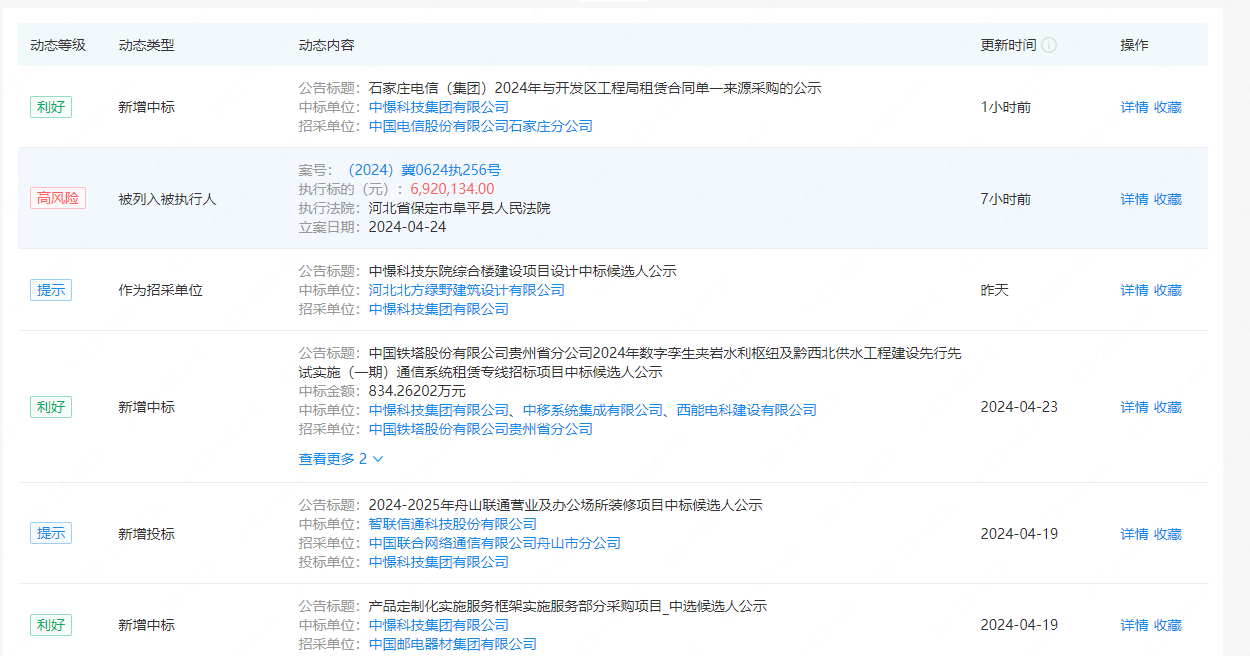
Task: Click 中憬科技集团有限公司 in the 石家庄电信 row
Action: (439, 107)
